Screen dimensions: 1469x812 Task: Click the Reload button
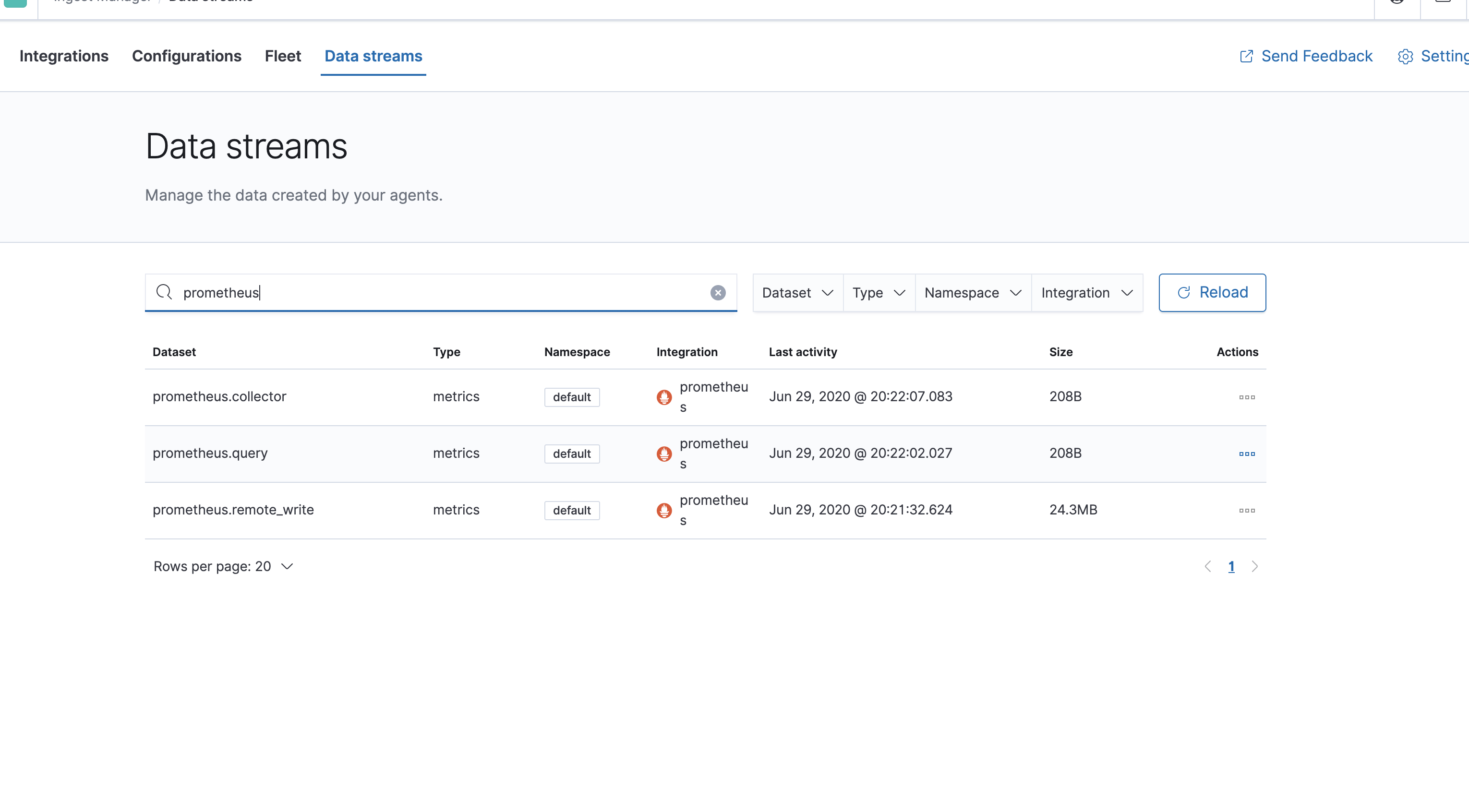(1212, 293)
